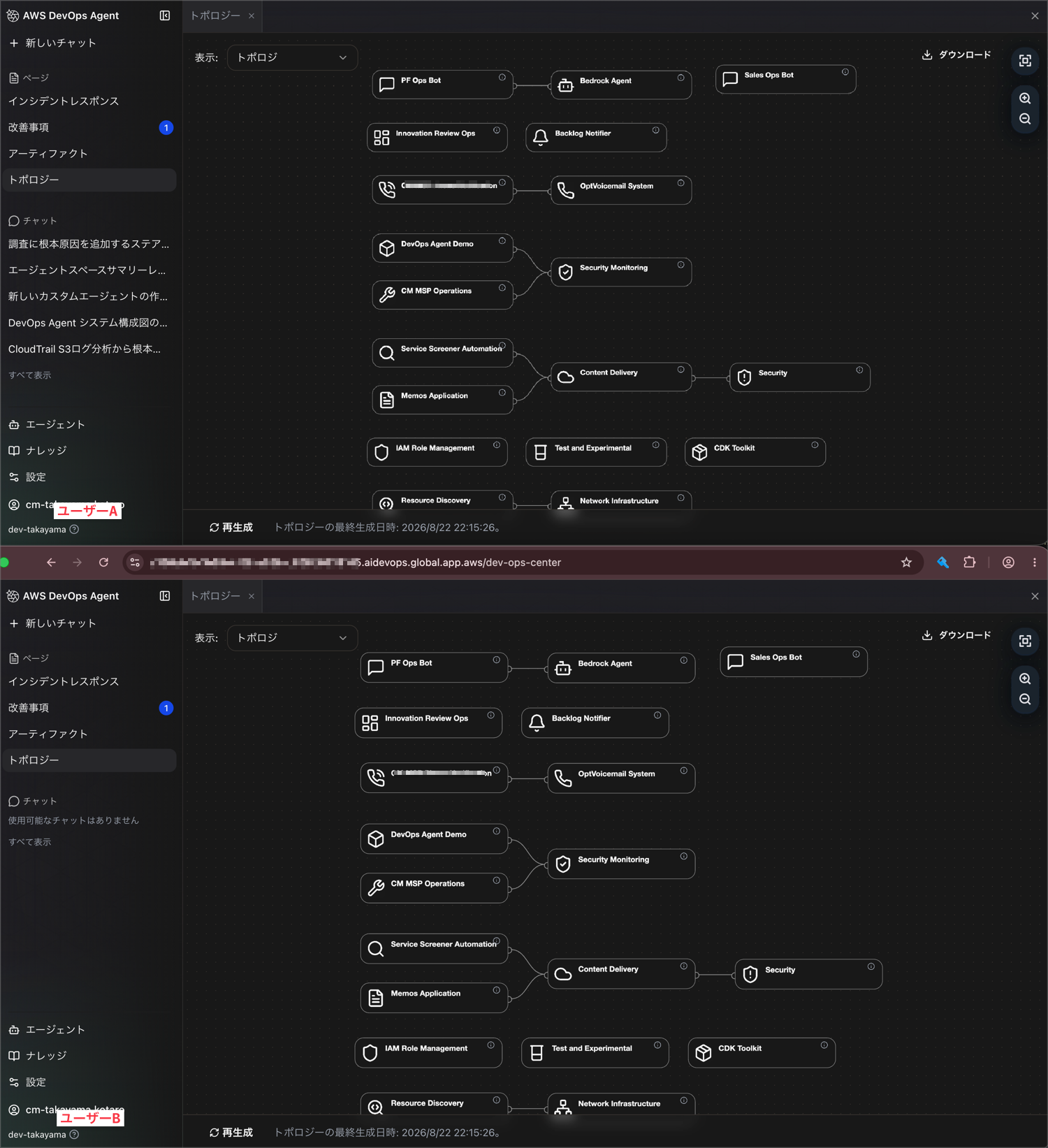The height and width of the screenshot is (1148, 1048).
Task: Open info icon on upper PF Ops Bot node
Action: tap(502, 78)
